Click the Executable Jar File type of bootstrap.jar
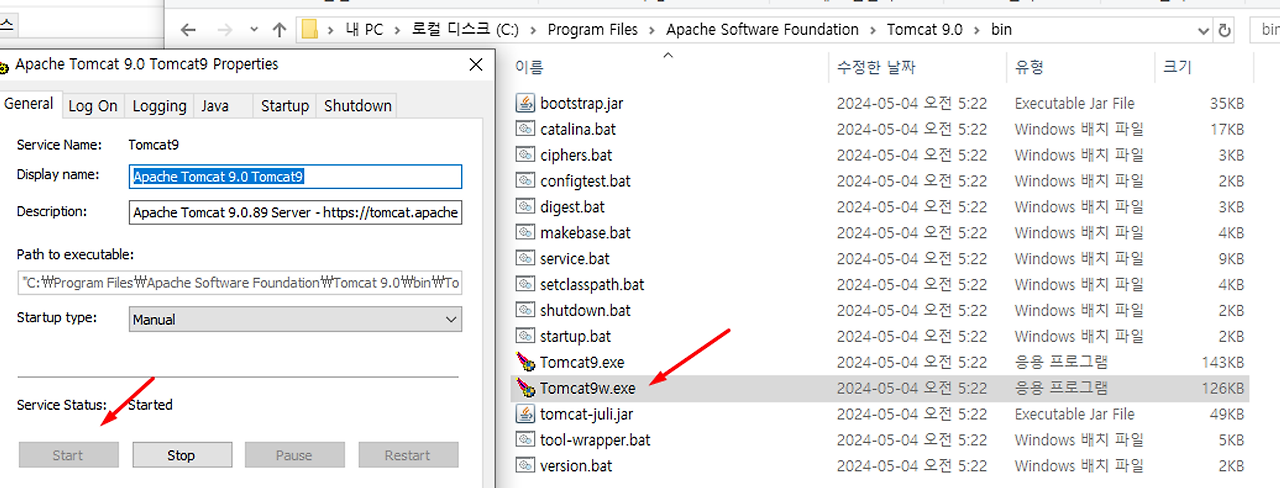This screenshot has height=488, width=1280. [x=1074, y=103]
